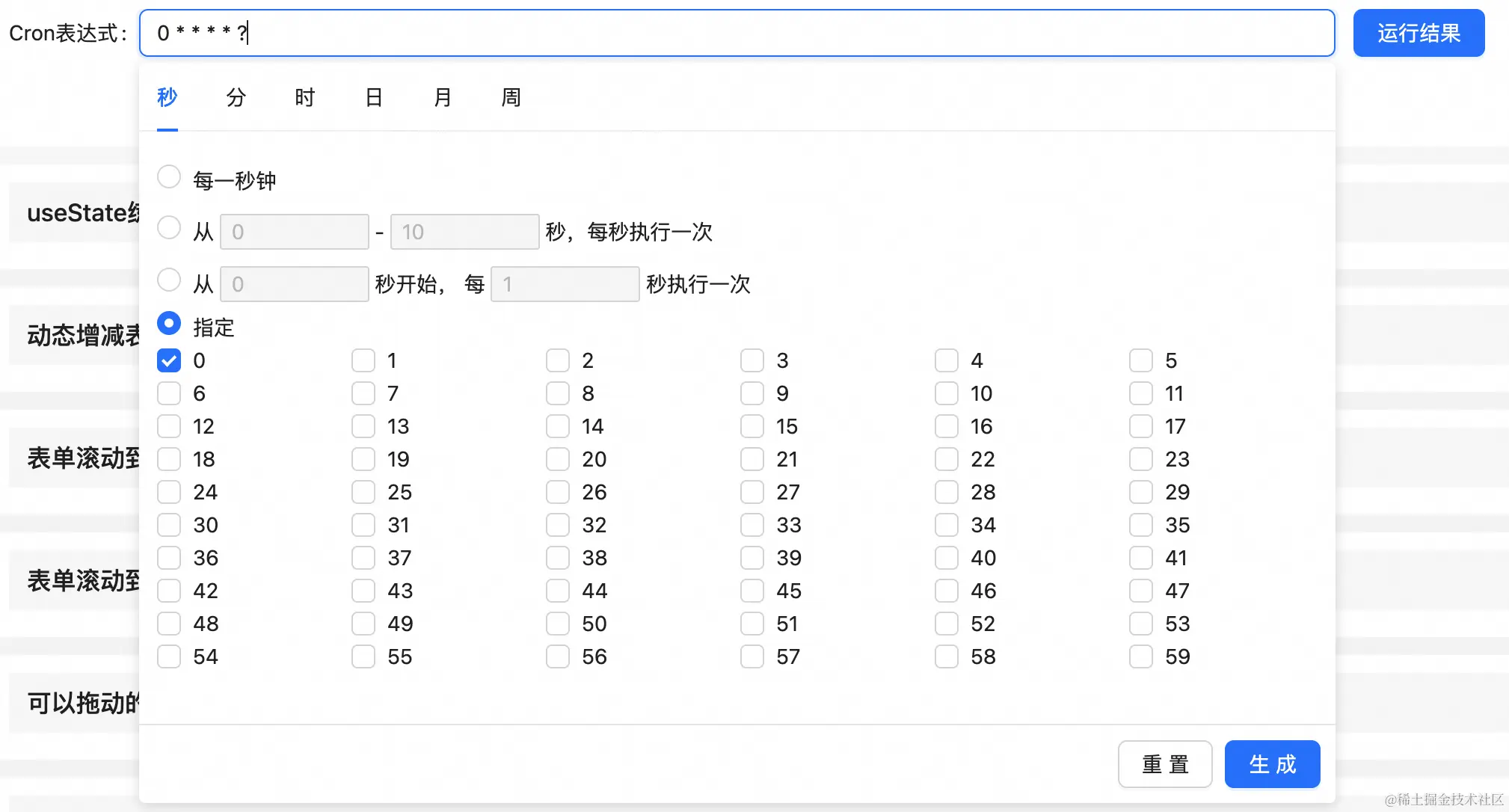The image size is (1509, 812).
Task: Uncheck the checkbox for second 0
Action: 169,360
